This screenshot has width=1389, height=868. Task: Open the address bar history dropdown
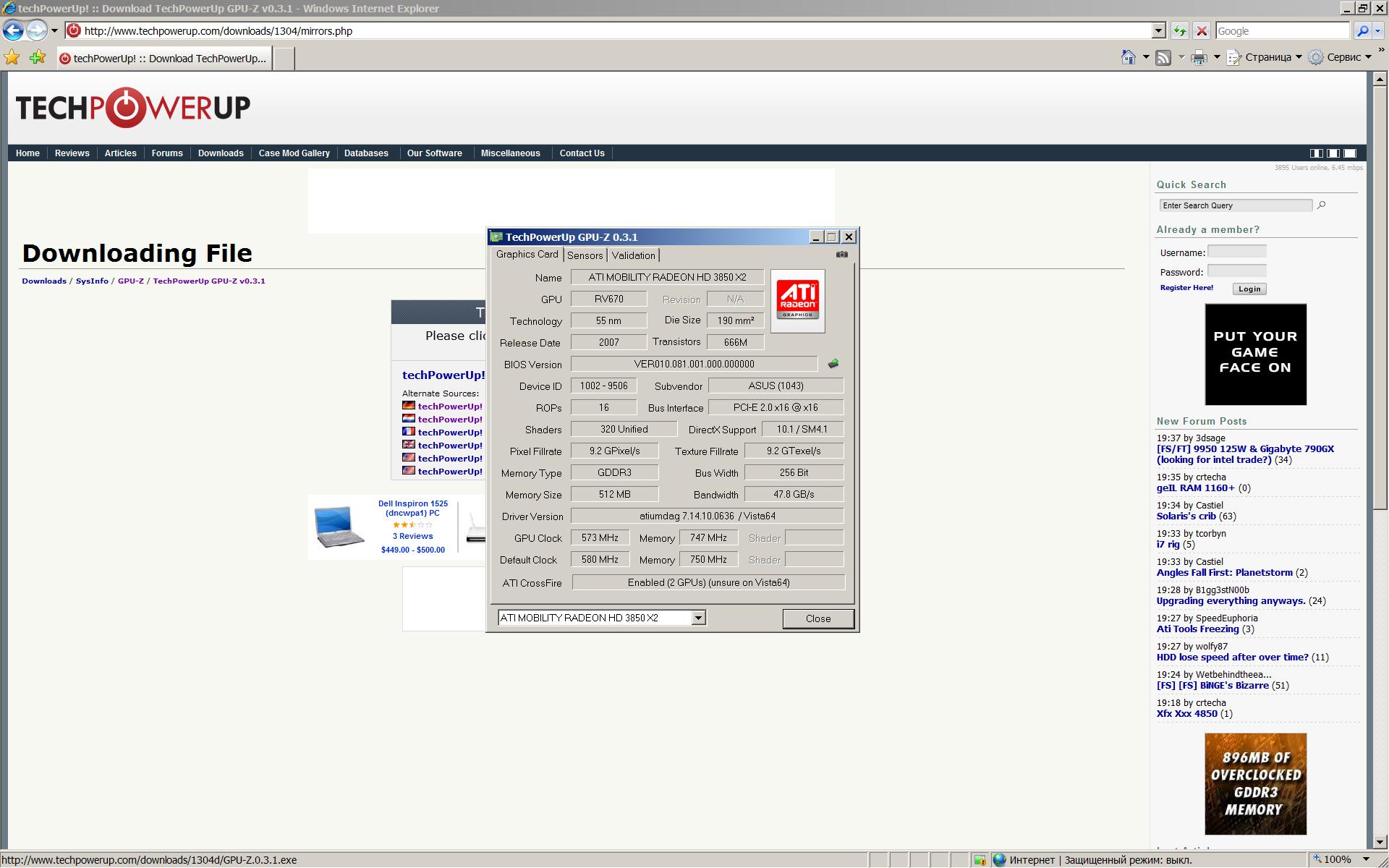(x=1158, y=31)
